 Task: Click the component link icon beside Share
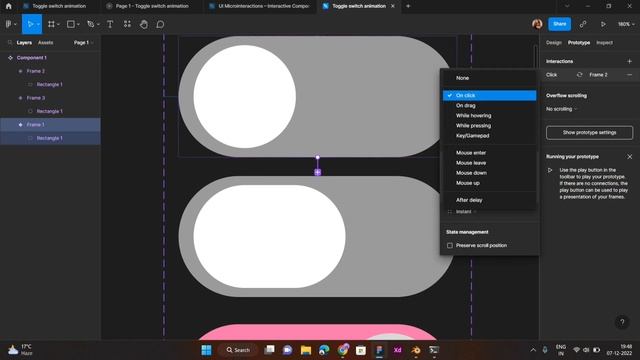pyautogui.click(x=583, y=24)
